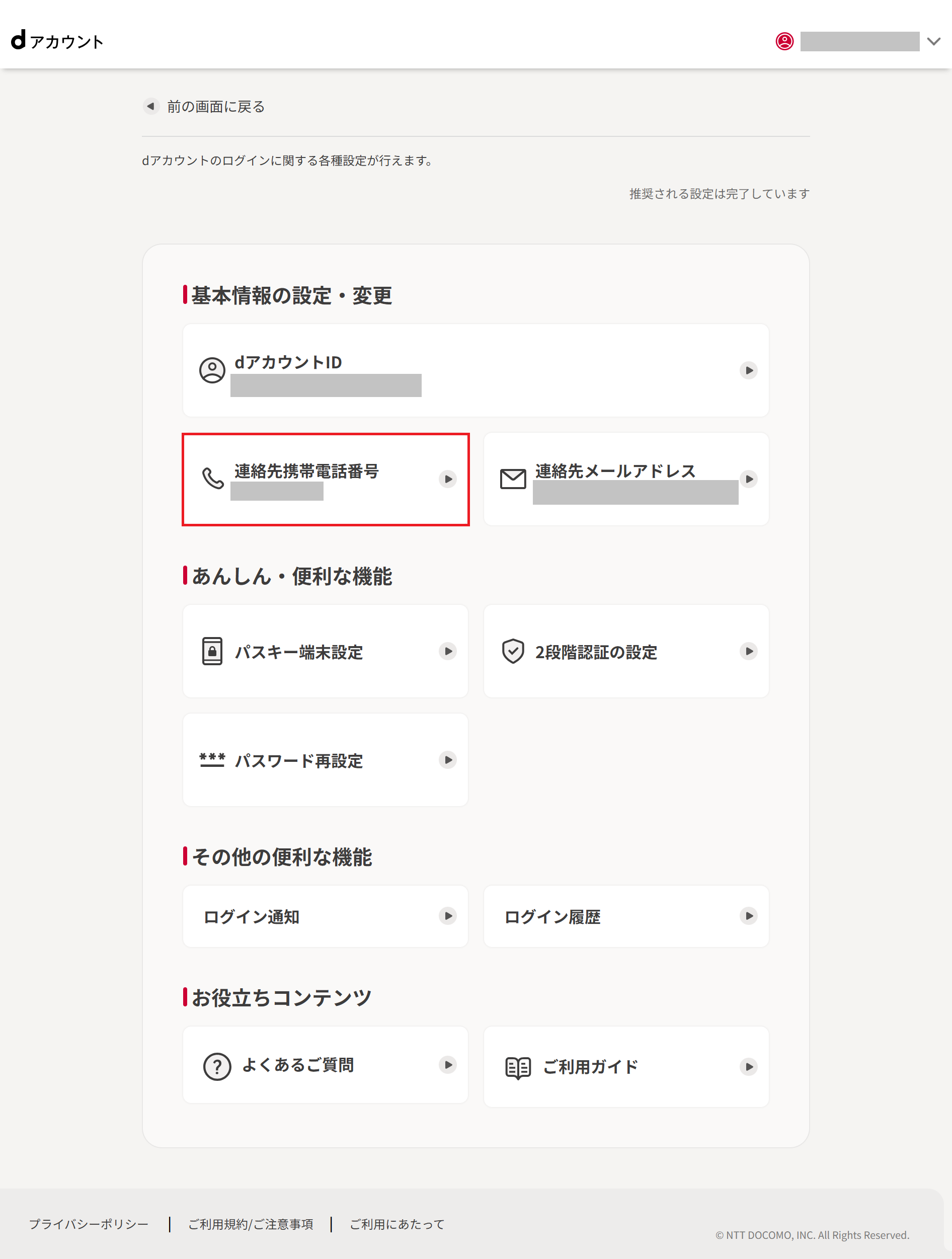Click the highlighted 連絡先携帯電話番号 card
This screenshot has width=952, height=1259.
coord(326,479)
